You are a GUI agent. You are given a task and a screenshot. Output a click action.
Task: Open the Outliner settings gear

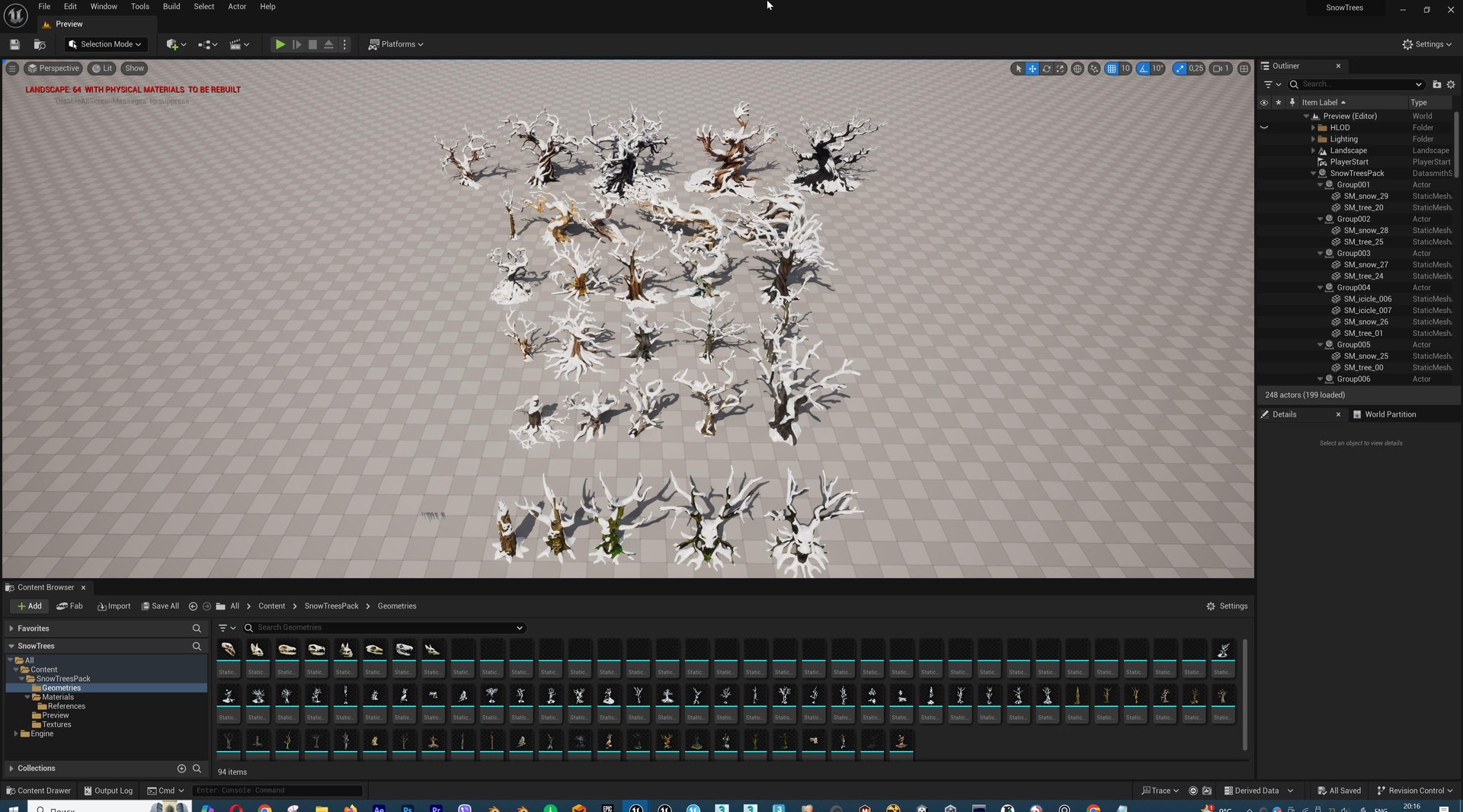pyautogui.click(x=1451, y=85)
